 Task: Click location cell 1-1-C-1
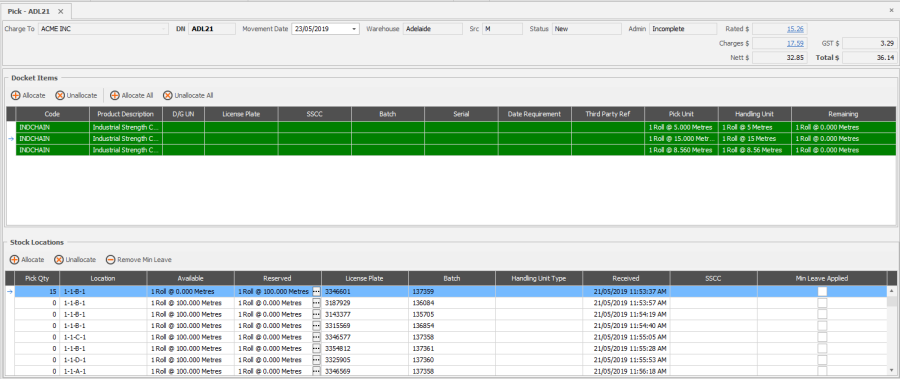pyautogui.click(x=103, y=337)
